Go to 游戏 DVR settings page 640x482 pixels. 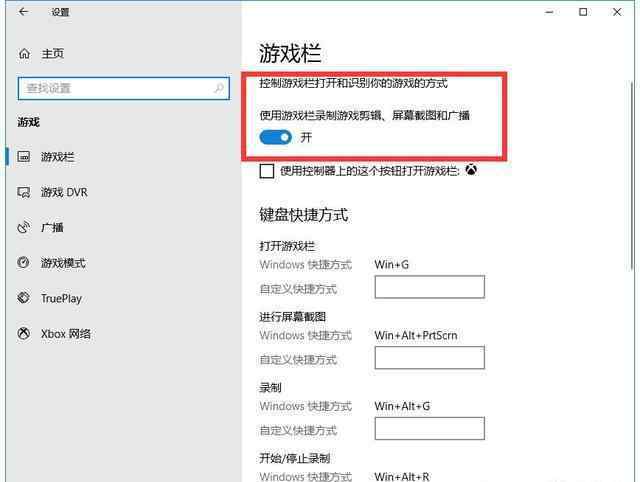64,192
